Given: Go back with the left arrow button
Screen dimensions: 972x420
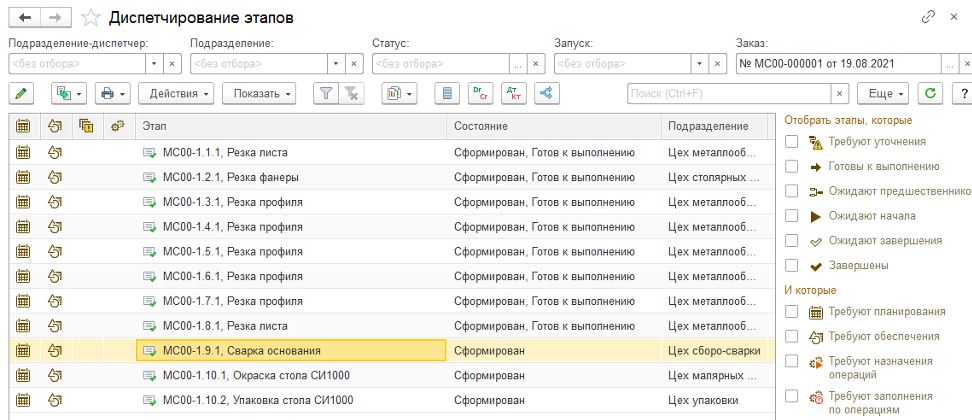Looking at the screenshot, I should pos(25,18).
